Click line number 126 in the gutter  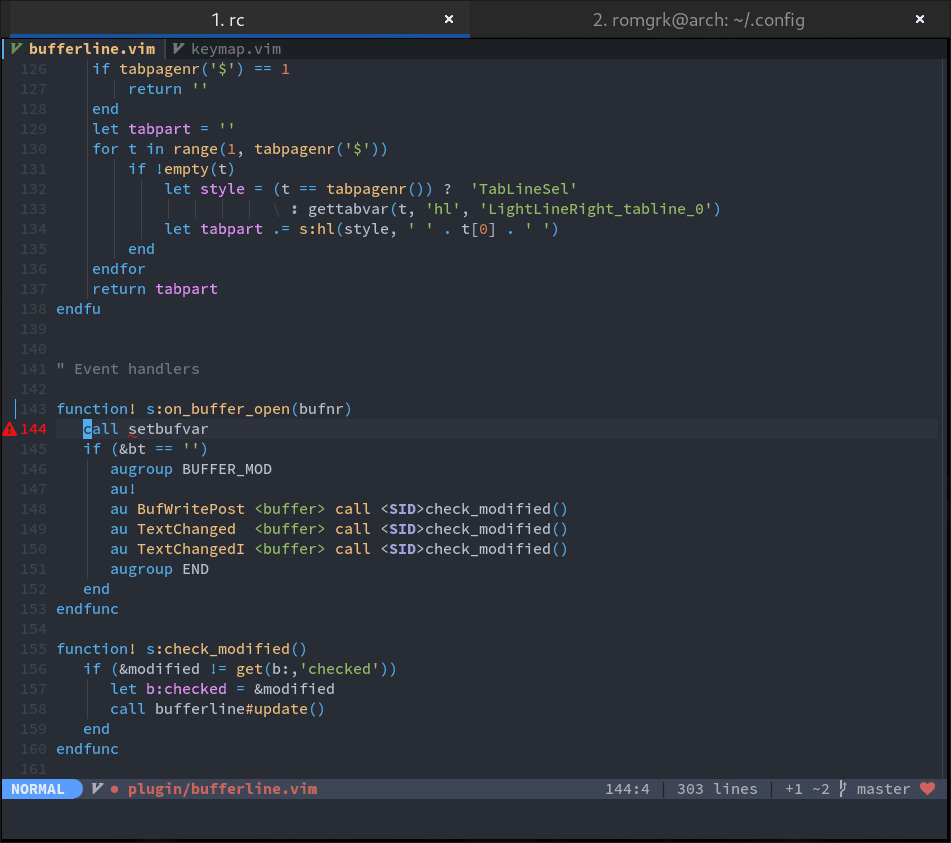click(33, 69)
